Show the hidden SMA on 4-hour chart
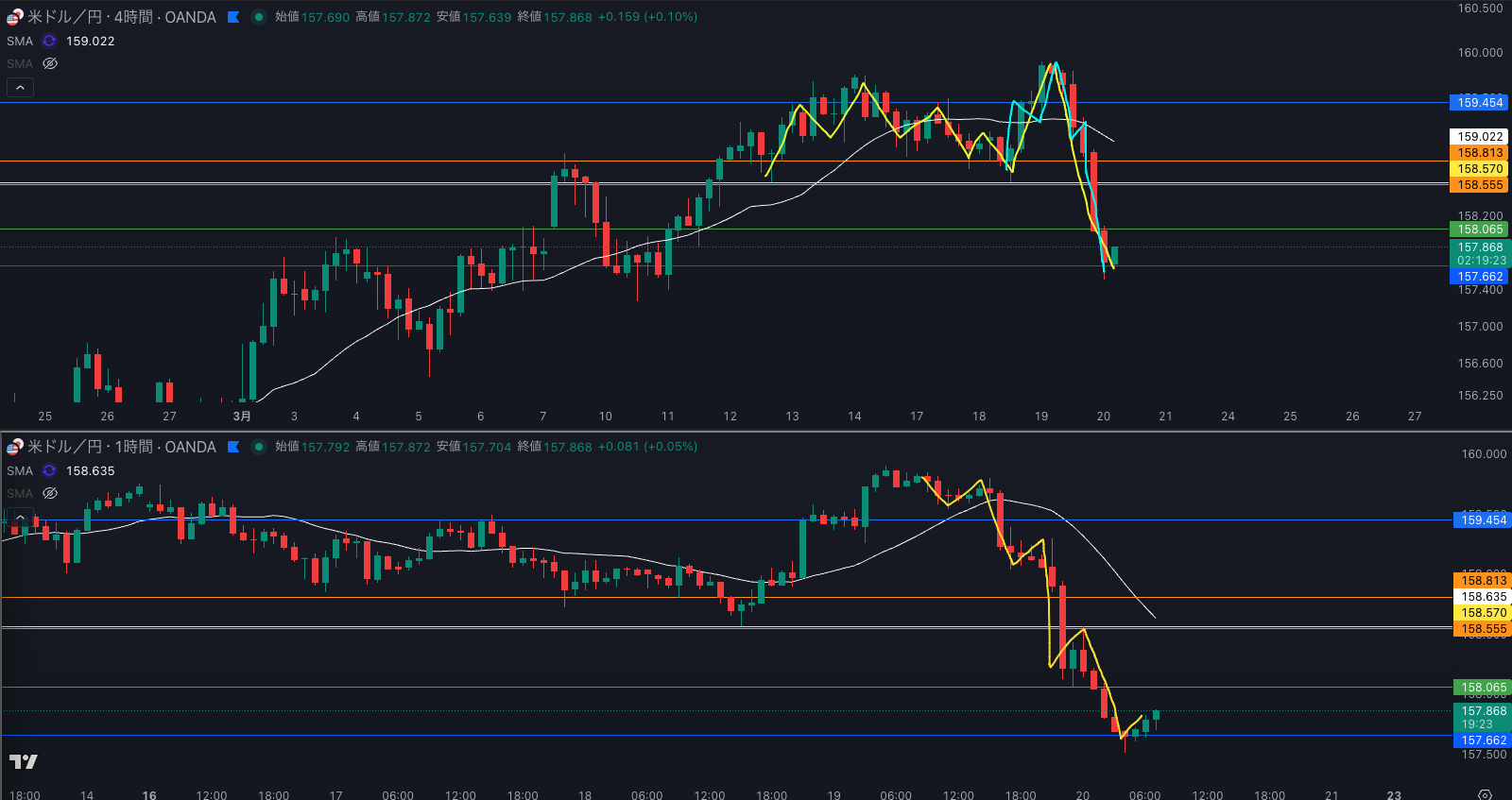The width and height of the screenshot is (1512, 800). [50, 63]
